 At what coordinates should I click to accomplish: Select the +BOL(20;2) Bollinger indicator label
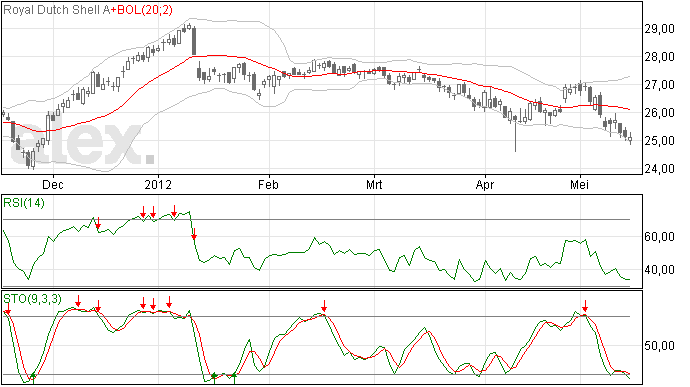[141, 10]
